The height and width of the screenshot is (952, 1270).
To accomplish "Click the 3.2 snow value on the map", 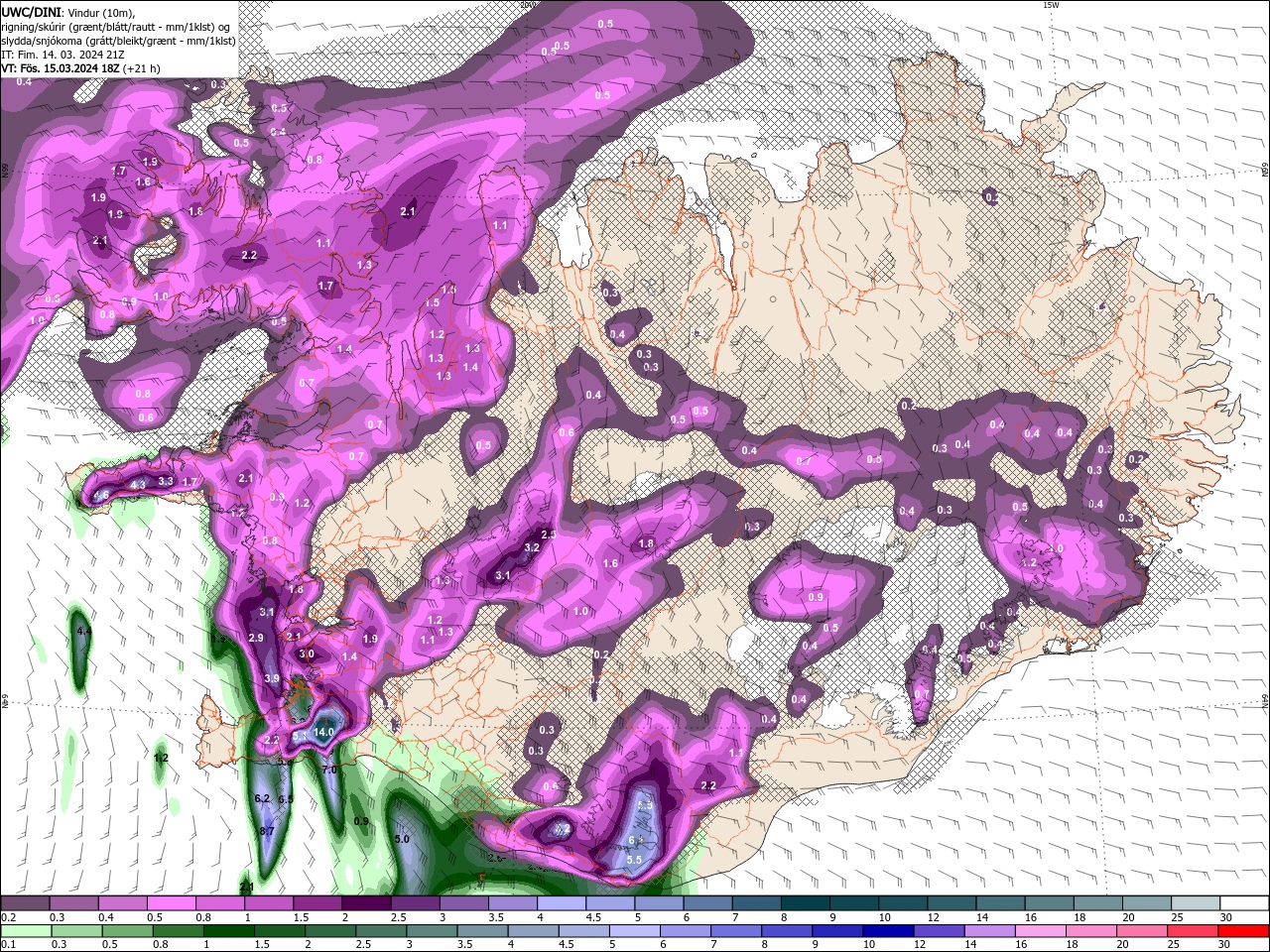I will (x=532, y=547).
